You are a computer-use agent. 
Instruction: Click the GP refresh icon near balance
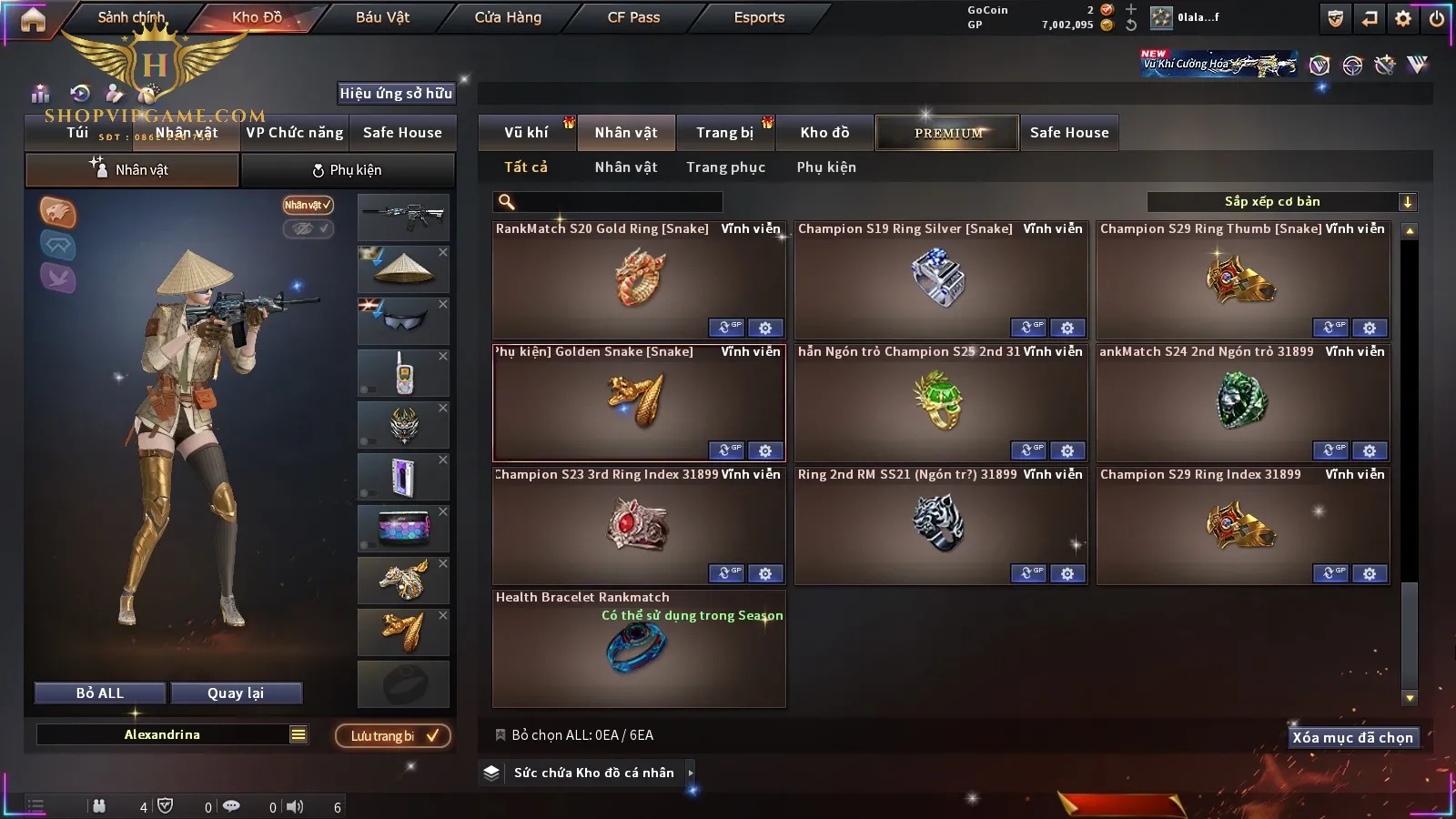click(1131, 25)
